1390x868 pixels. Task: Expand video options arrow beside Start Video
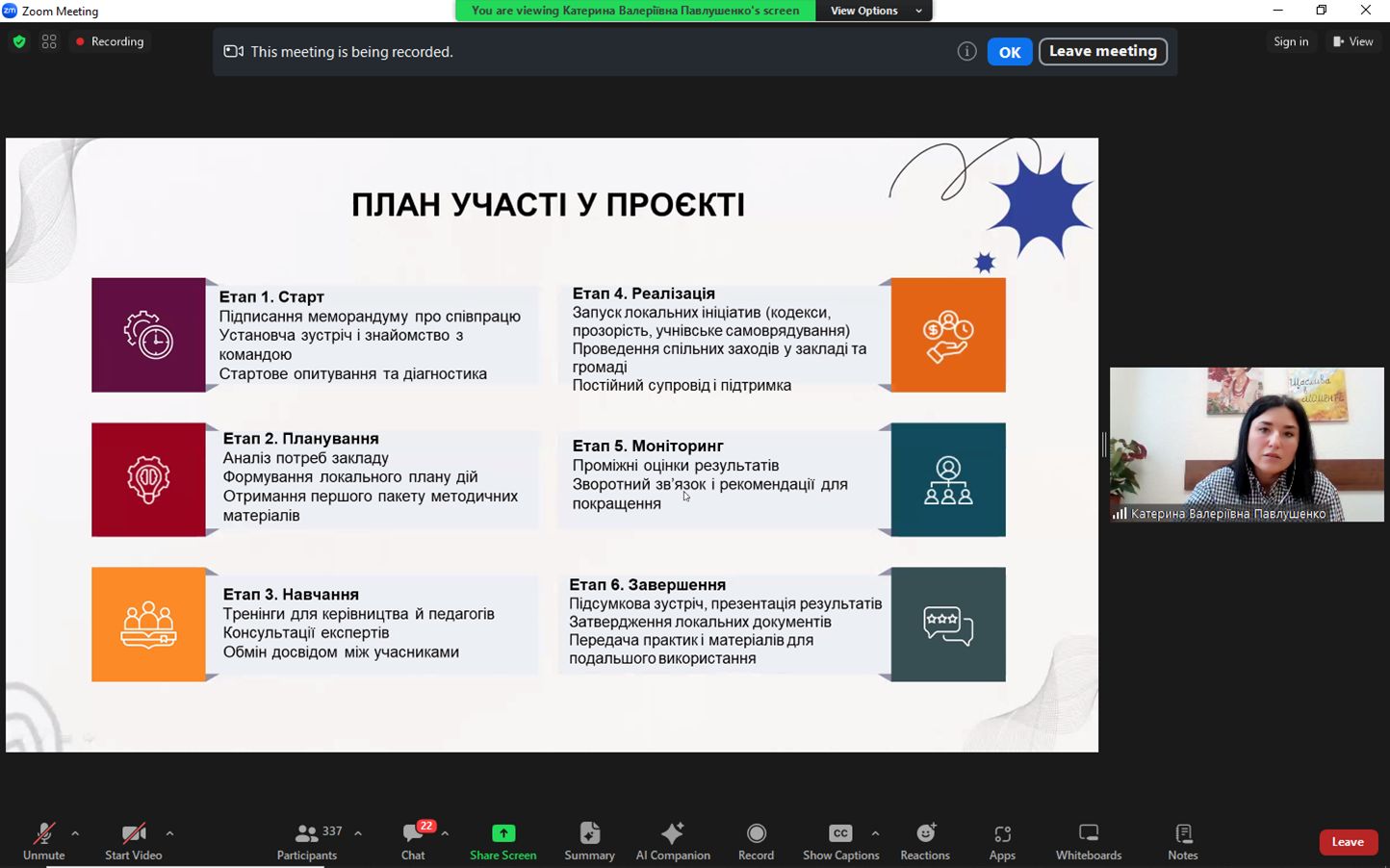[169, 833]
